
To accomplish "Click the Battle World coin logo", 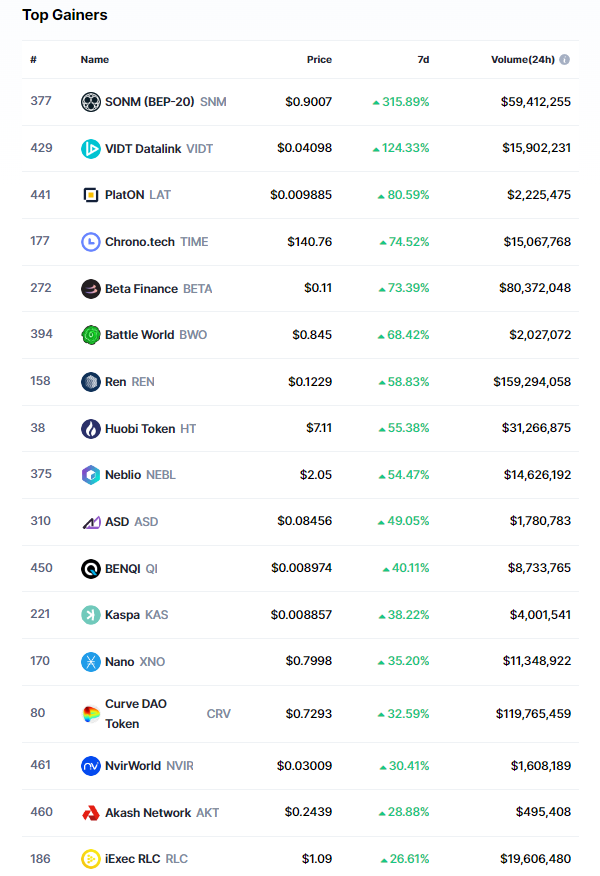I will click(91, 335).
